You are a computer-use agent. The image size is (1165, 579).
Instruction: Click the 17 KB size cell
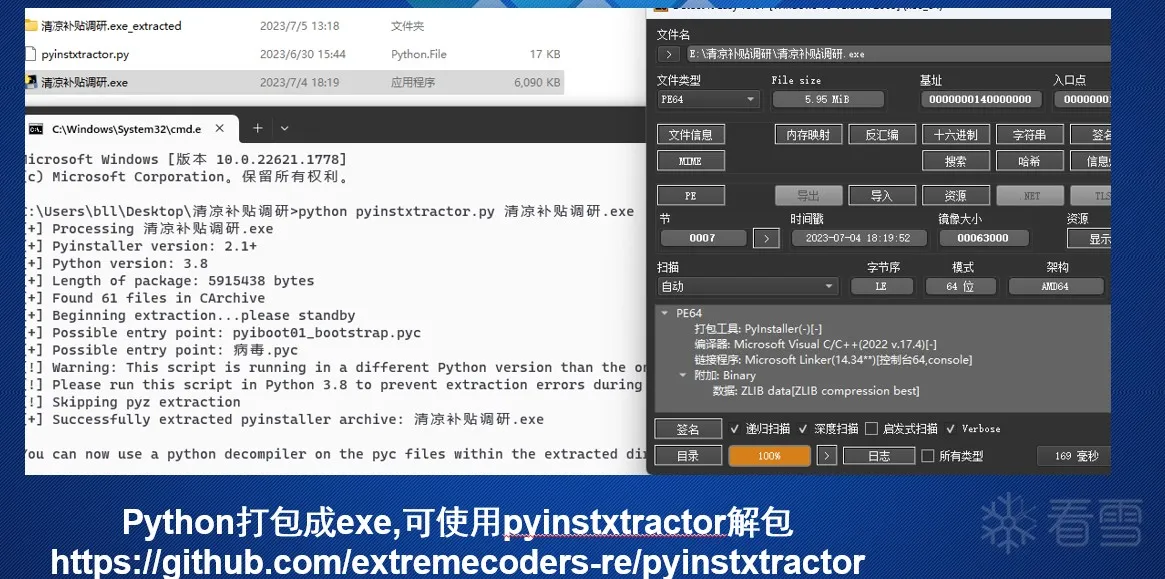coord(545,54)
